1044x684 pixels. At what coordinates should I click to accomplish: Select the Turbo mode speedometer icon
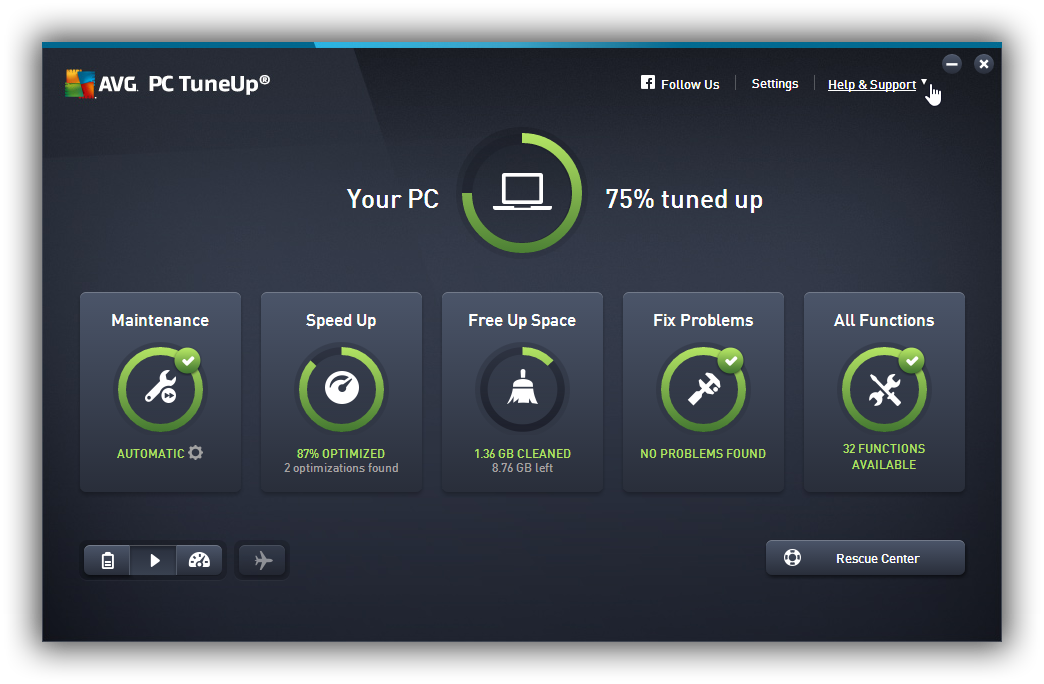[x=199, y=560]
